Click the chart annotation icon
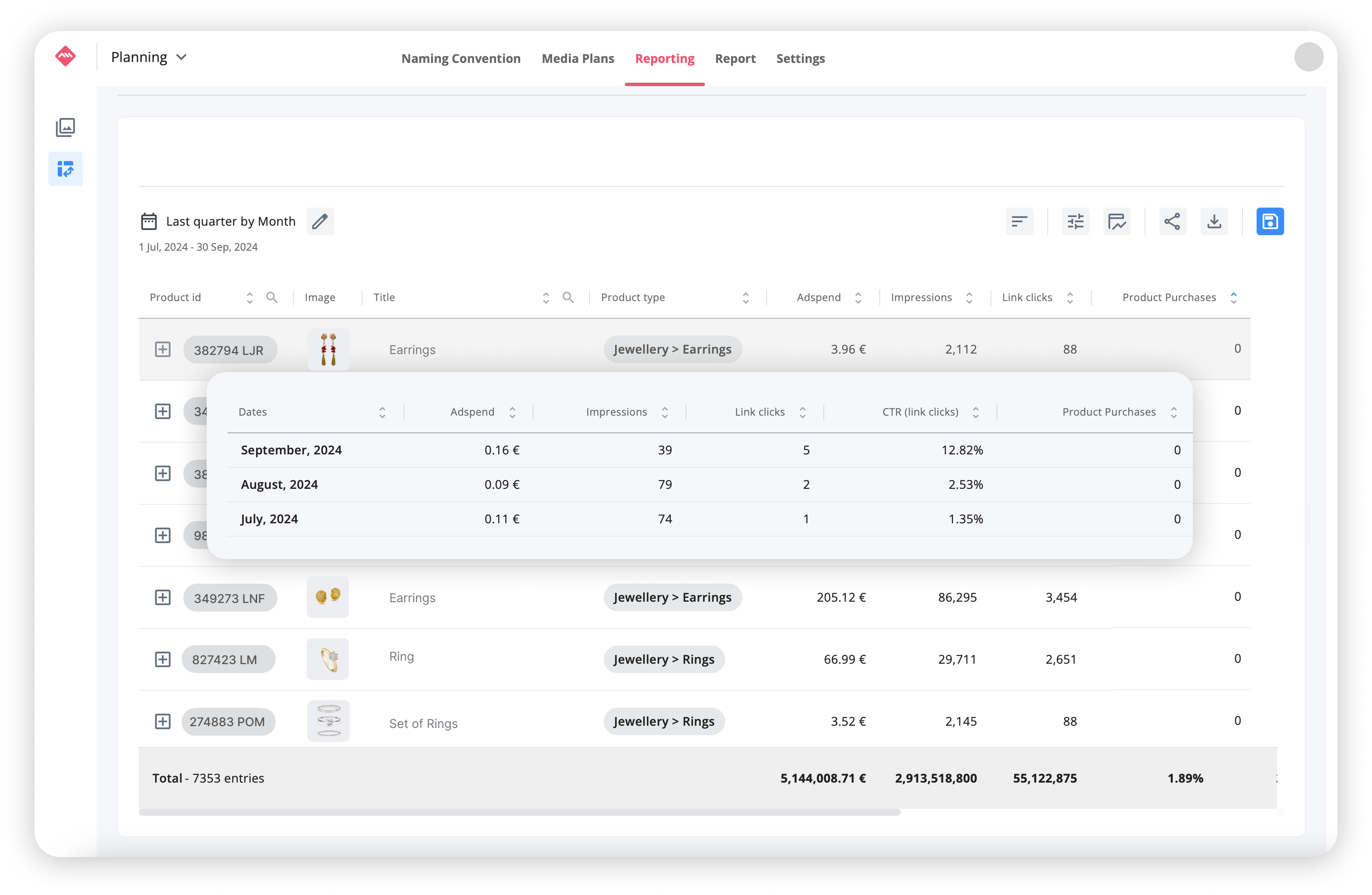This screenshot has height=895, width=1372. pyautogui.click(x=1117, y=221)
